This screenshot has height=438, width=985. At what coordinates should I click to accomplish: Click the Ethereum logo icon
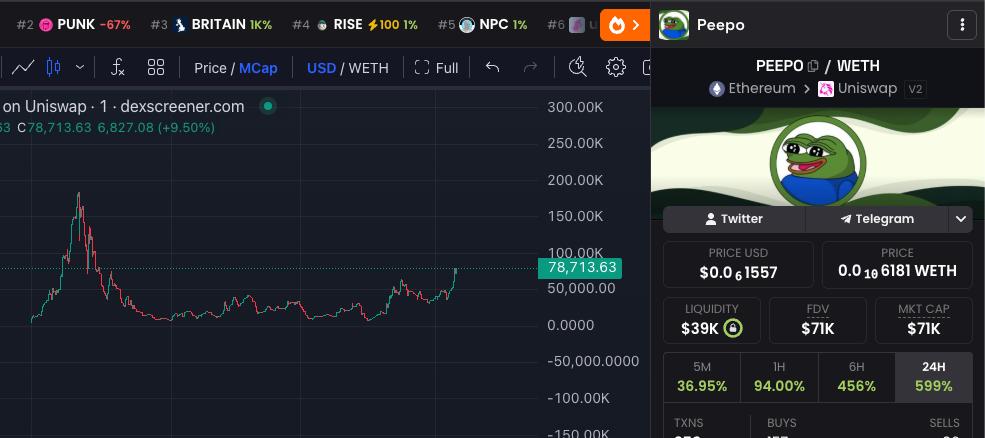coord(717,89)
